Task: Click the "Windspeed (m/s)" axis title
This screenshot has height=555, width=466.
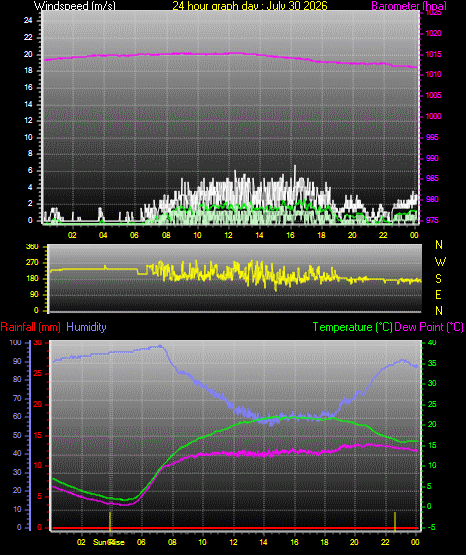Action: (x=75, y=5)
